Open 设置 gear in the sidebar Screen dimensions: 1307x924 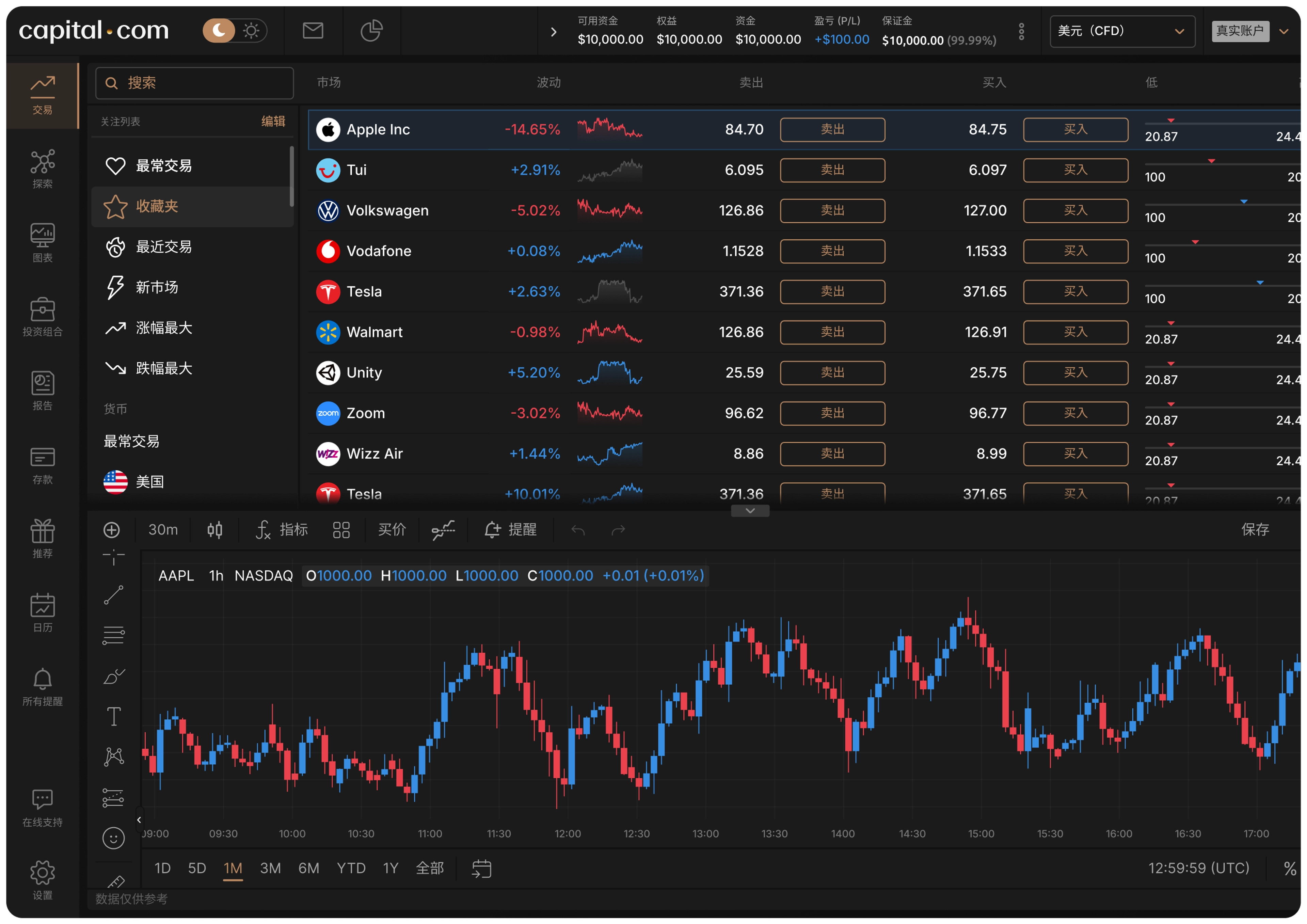[x=43, y=881]
